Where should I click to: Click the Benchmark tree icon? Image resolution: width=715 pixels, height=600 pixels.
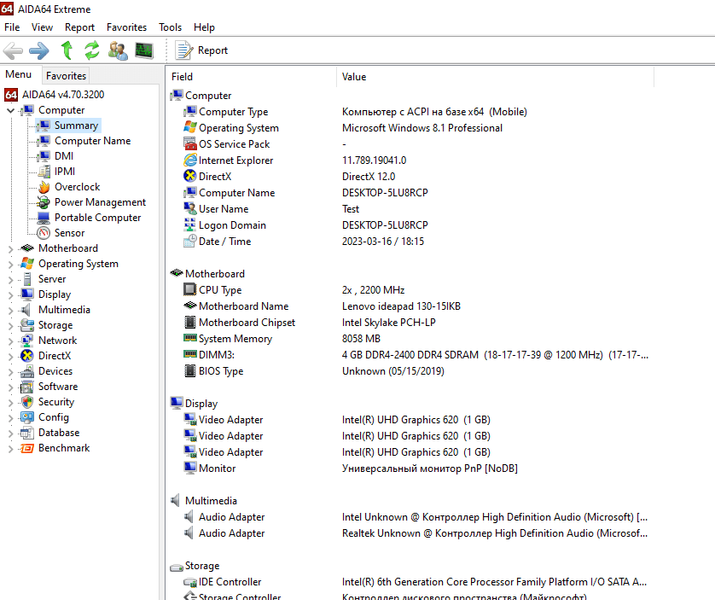(27, 448)
